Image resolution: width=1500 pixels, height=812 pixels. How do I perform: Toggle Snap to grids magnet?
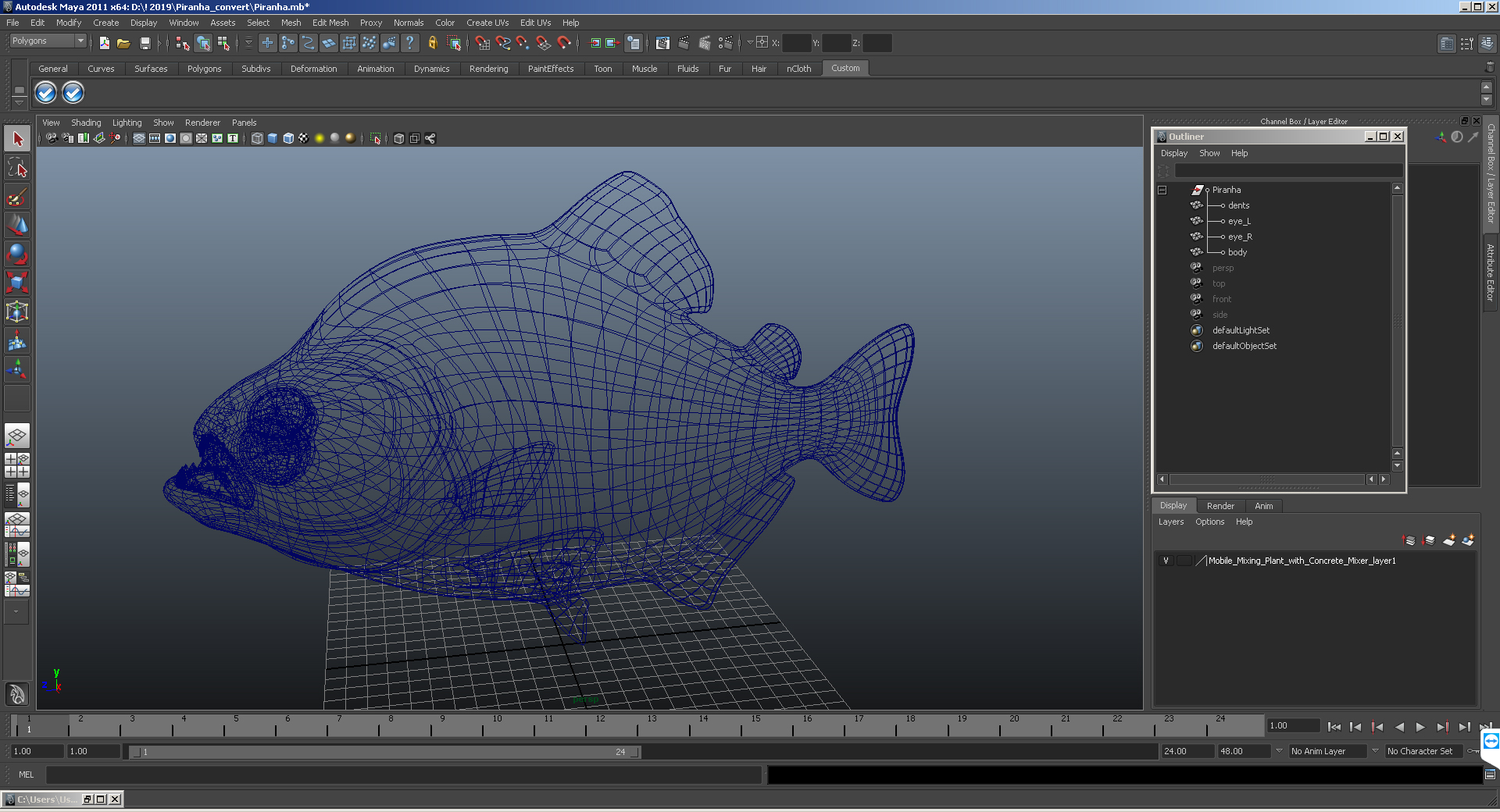[483, 43]
